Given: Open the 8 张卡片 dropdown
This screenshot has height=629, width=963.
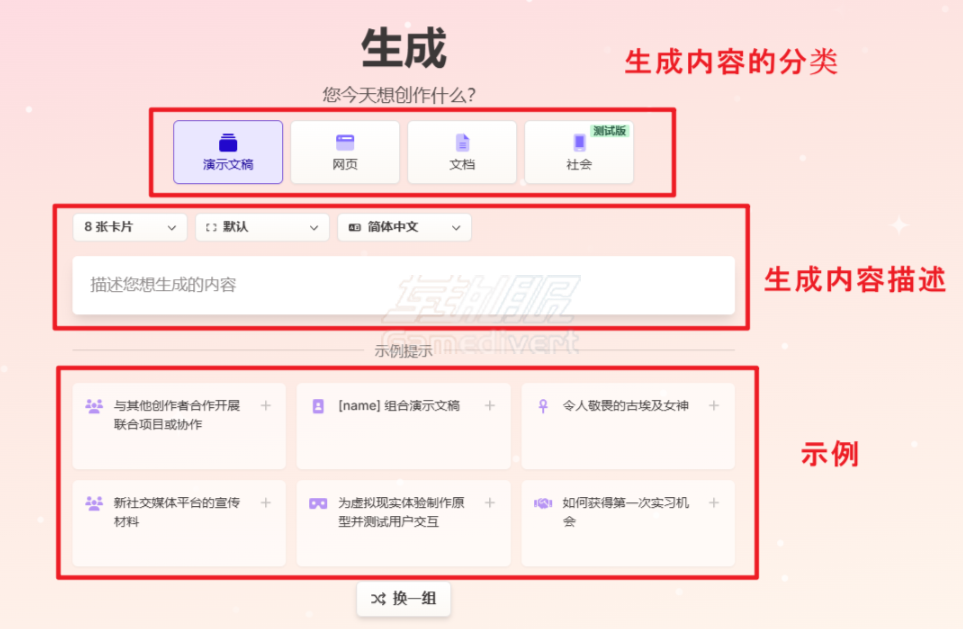Looking at the screenshot, I should click(x=128, y=227).
